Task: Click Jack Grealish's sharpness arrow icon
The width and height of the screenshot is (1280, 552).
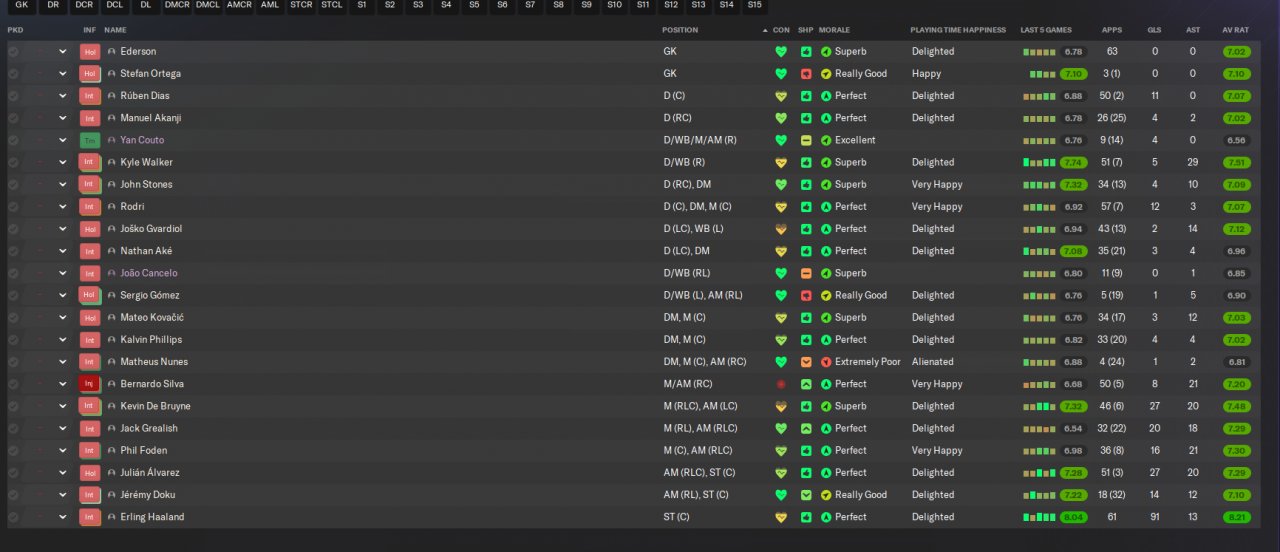Action: (x=806, y=428)
